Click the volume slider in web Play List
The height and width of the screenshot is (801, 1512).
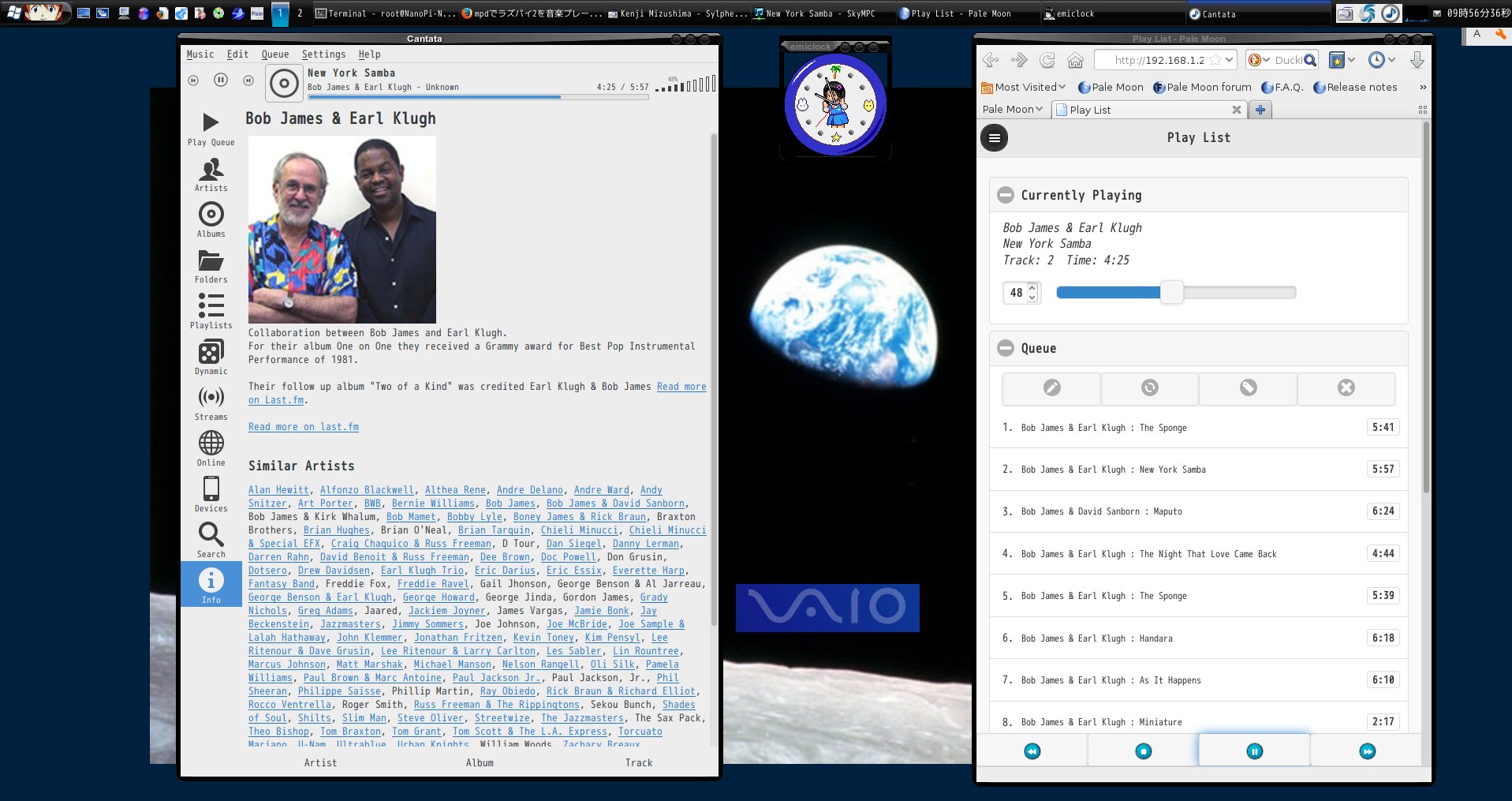(1175, 293)
